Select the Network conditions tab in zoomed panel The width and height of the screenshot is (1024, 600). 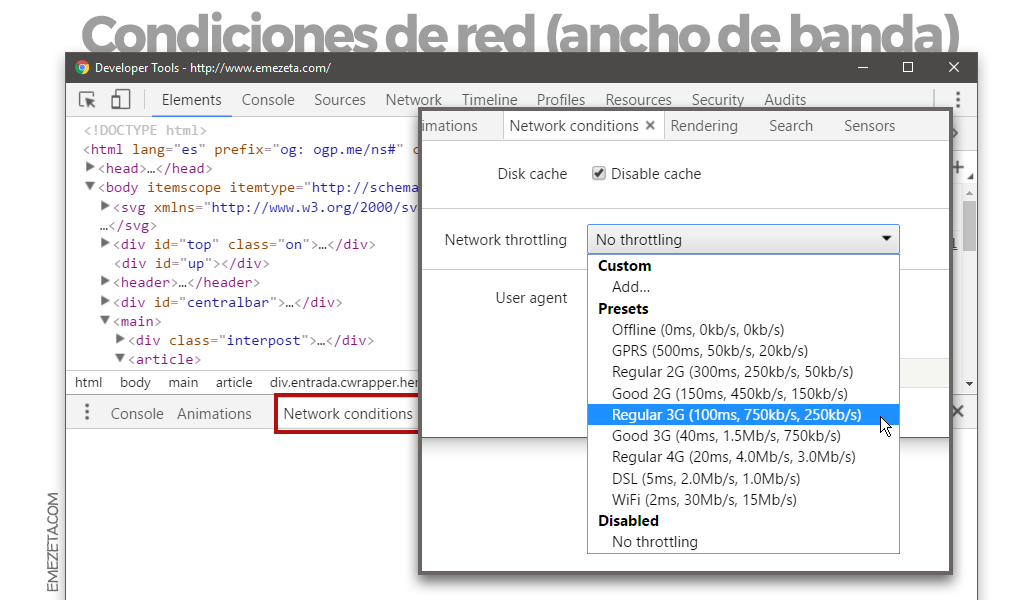click(x=574, y=126)
